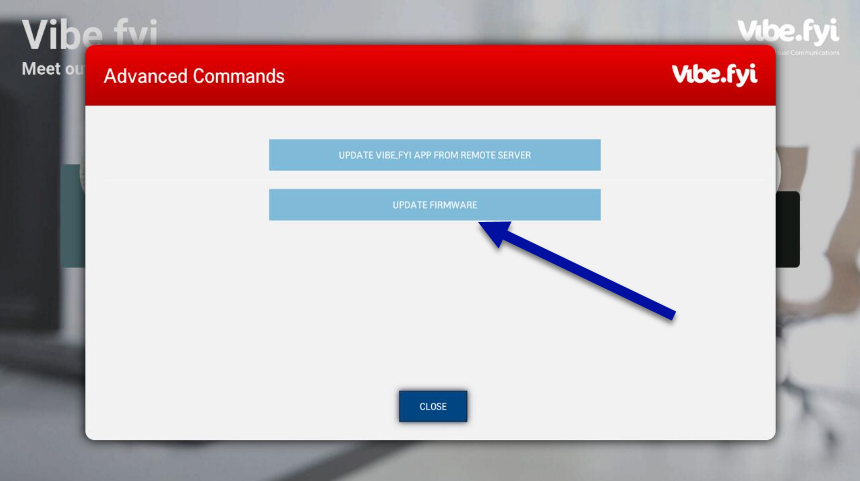
Task: Click Update Vibe.fyi App From Remote Server
Action: point(434,155)
